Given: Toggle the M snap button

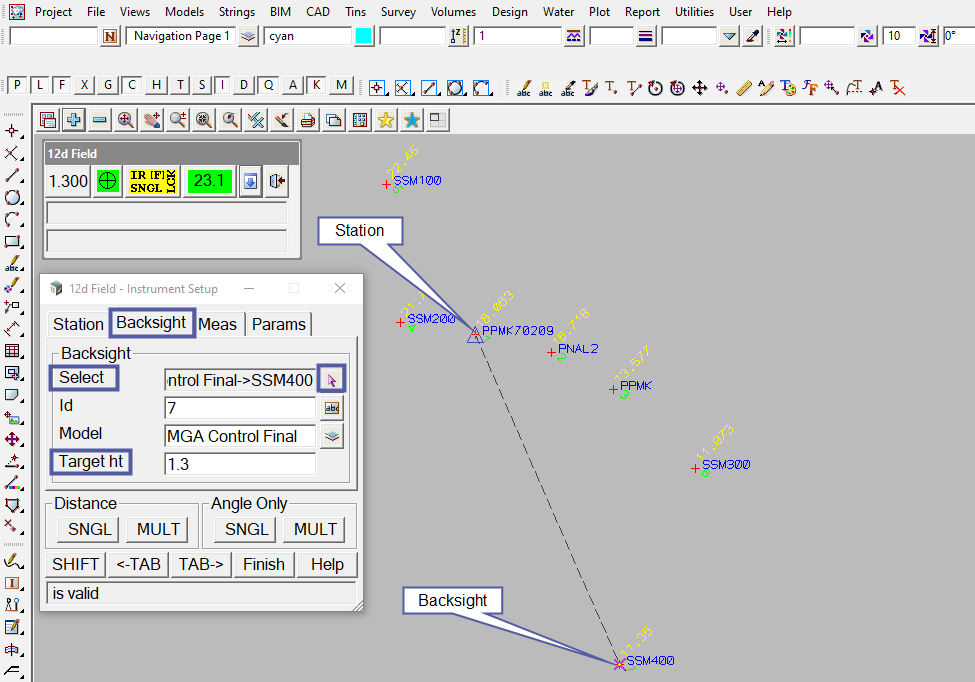Looking at the screenshot, I should [342, 85].
